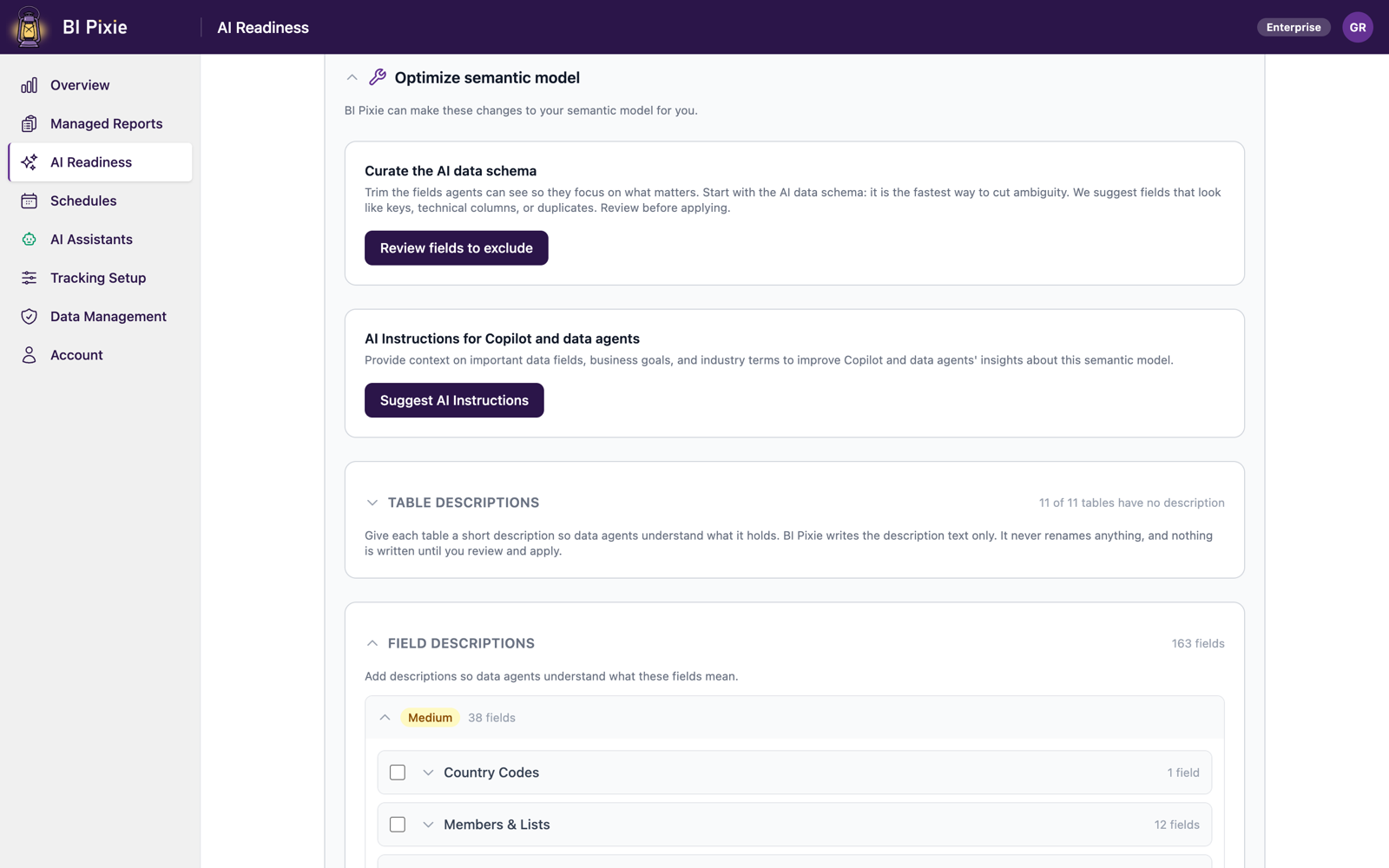The width and height of the screenshot is (1389, 868).
Task: Collapse the Medium priority group
Action: (385, 718)
